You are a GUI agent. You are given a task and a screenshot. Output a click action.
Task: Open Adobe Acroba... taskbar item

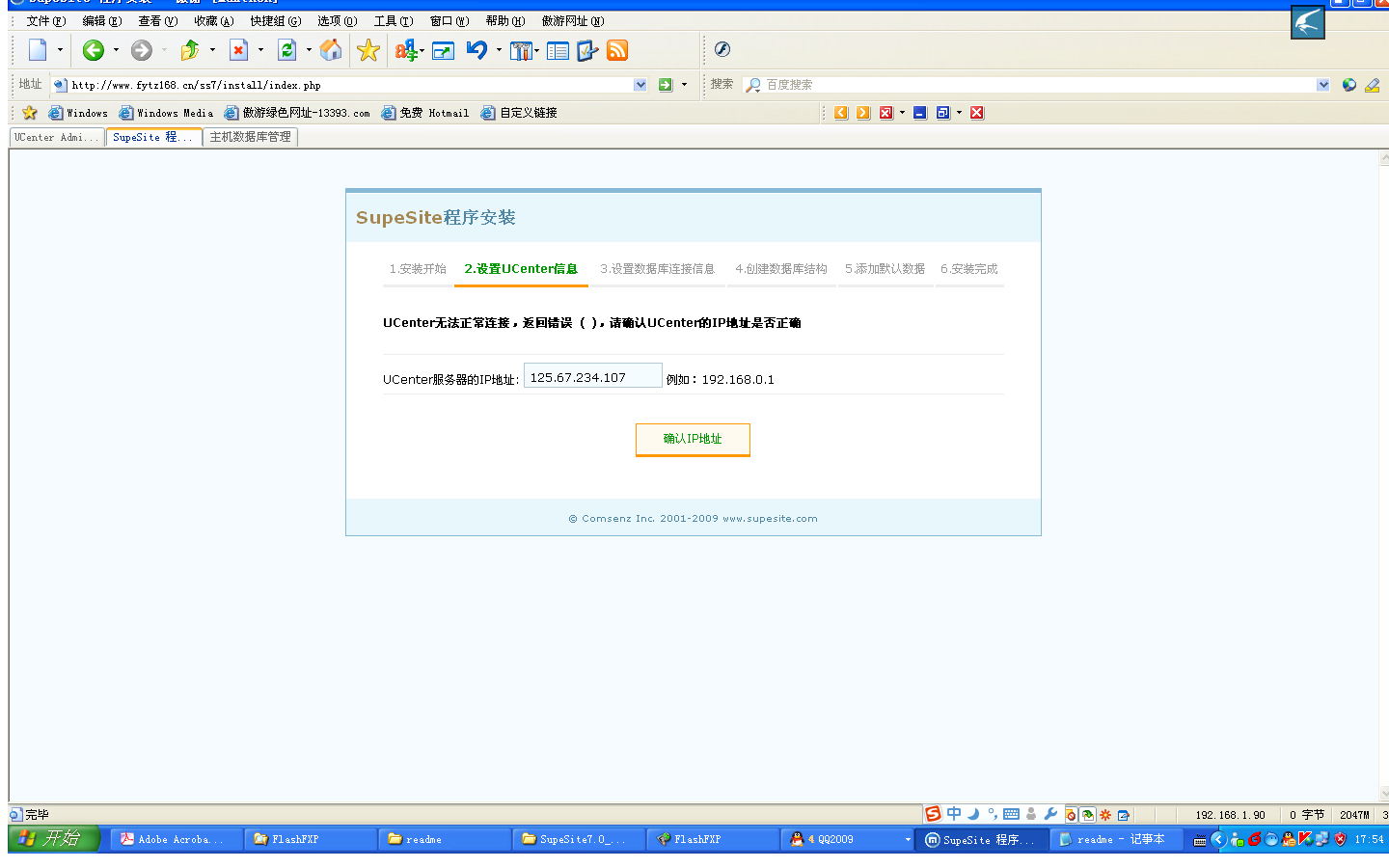point(176,839)
